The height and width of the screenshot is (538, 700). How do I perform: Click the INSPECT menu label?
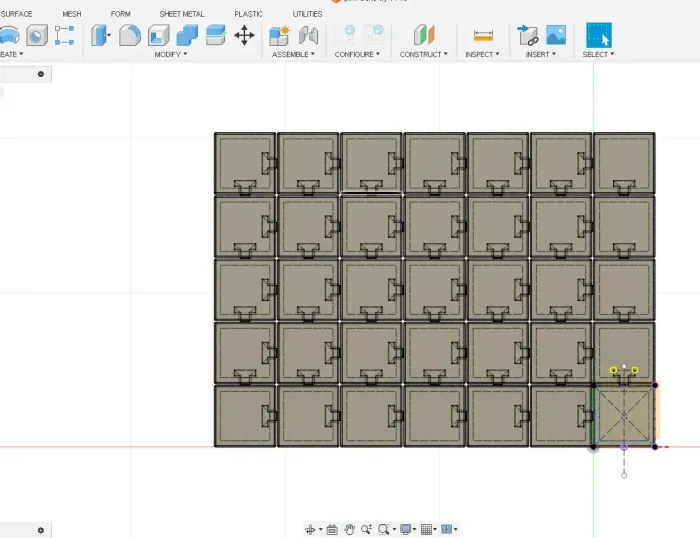pos(481,54)
